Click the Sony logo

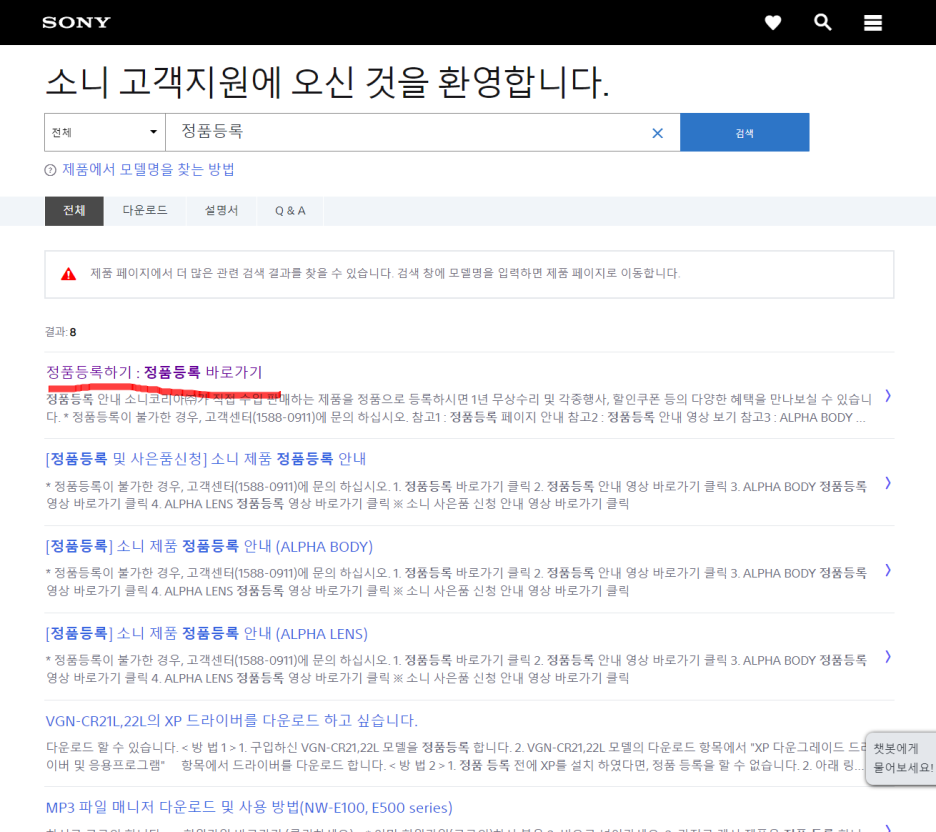tap(76, 23)
